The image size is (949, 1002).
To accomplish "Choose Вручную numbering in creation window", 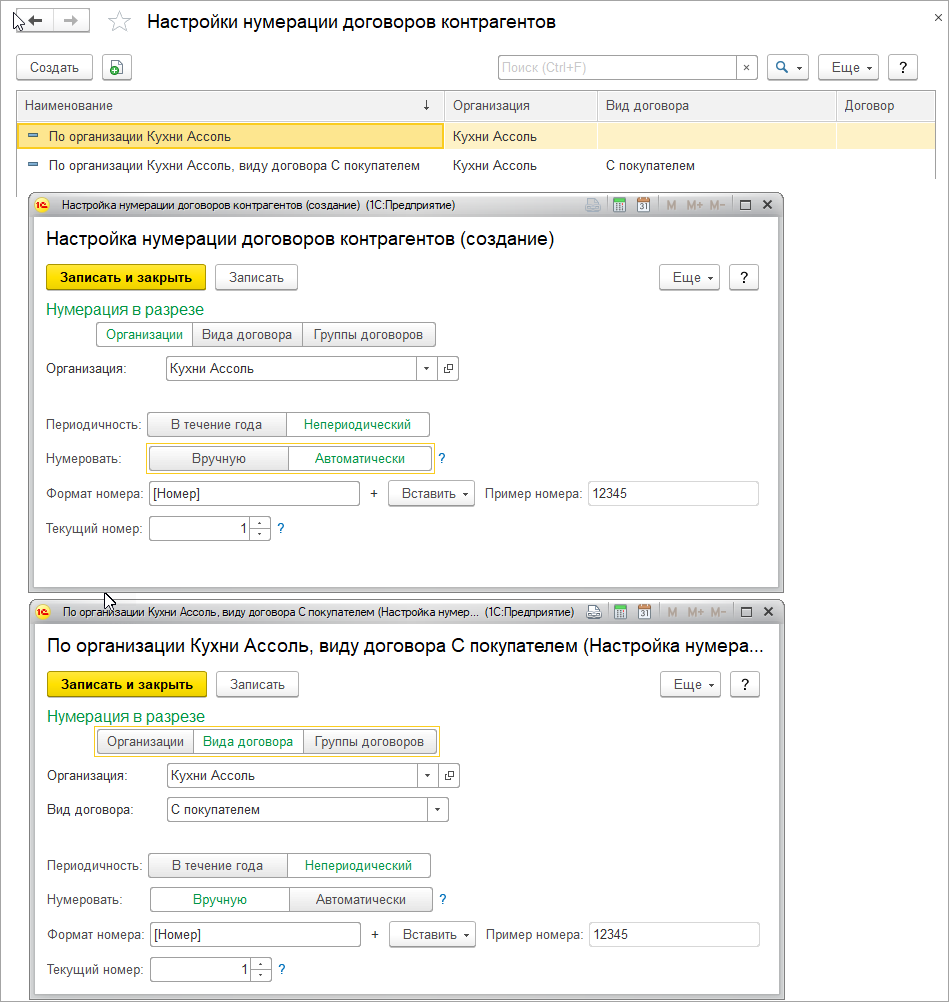I will click(219, 458).
